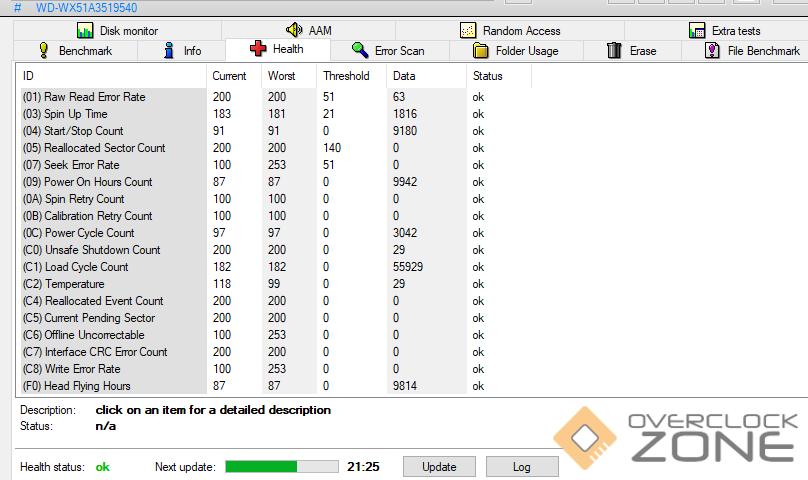Click the Info tab icon
This screenshot has height=480, width=808.
(x=169, y=51)
